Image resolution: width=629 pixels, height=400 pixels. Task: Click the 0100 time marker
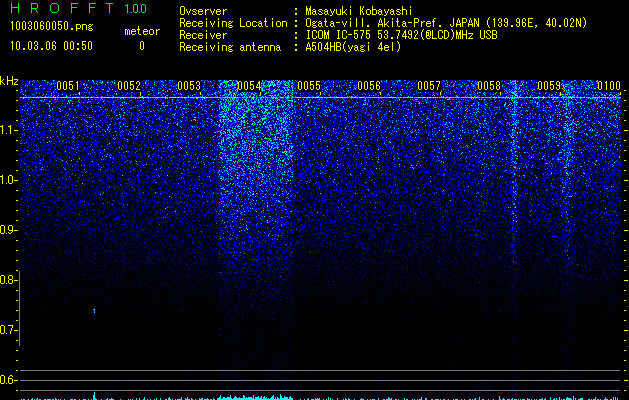pos(609,86)
